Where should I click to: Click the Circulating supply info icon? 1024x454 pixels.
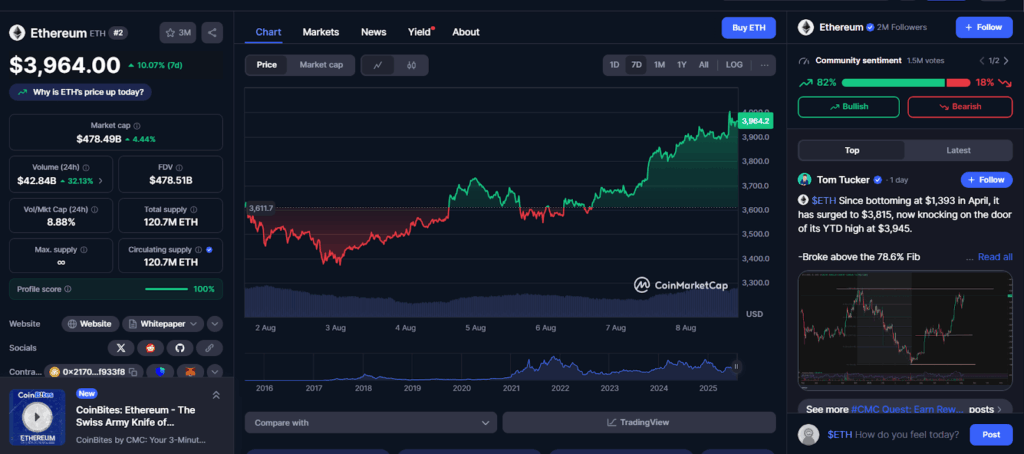(x=199, y=250)
